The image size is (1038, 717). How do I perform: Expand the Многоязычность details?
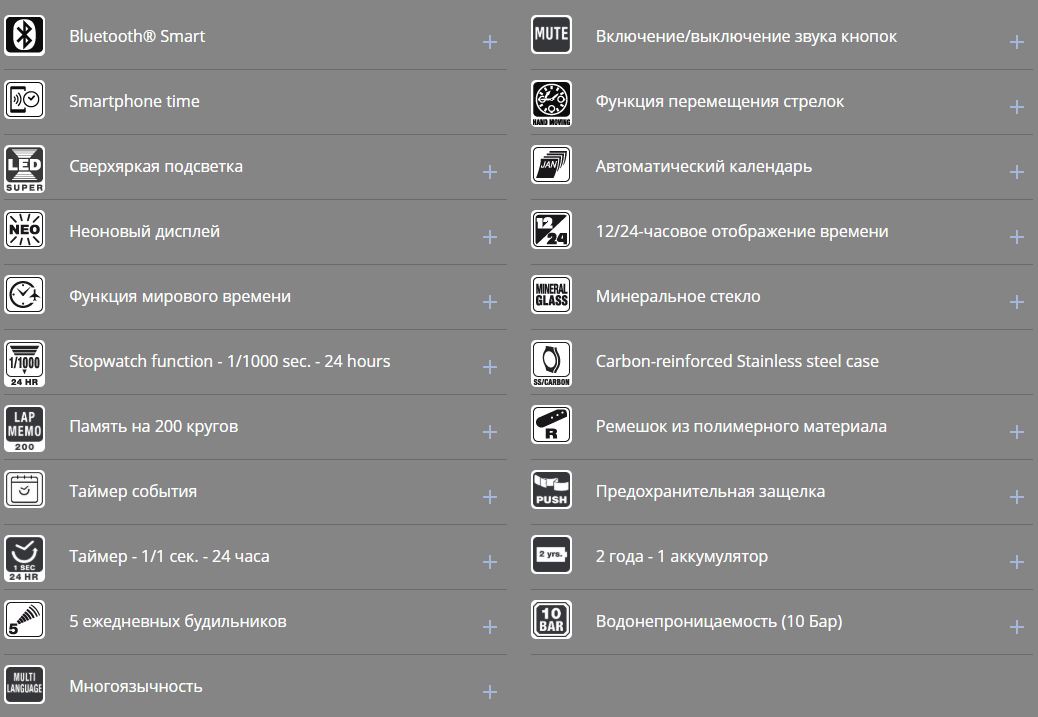490,692
